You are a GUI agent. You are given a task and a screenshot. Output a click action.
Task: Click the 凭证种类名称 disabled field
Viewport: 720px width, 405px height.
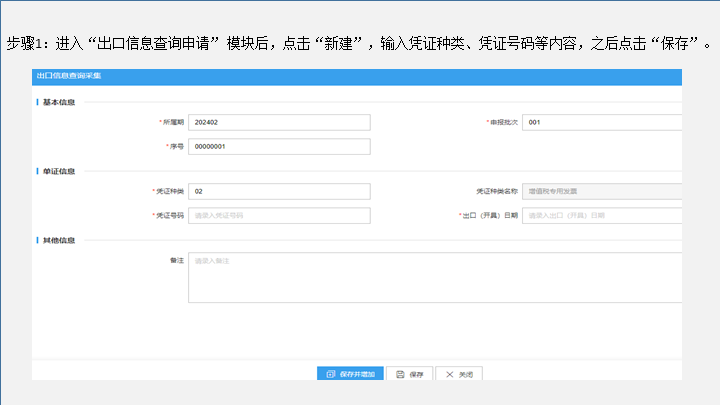602,191
